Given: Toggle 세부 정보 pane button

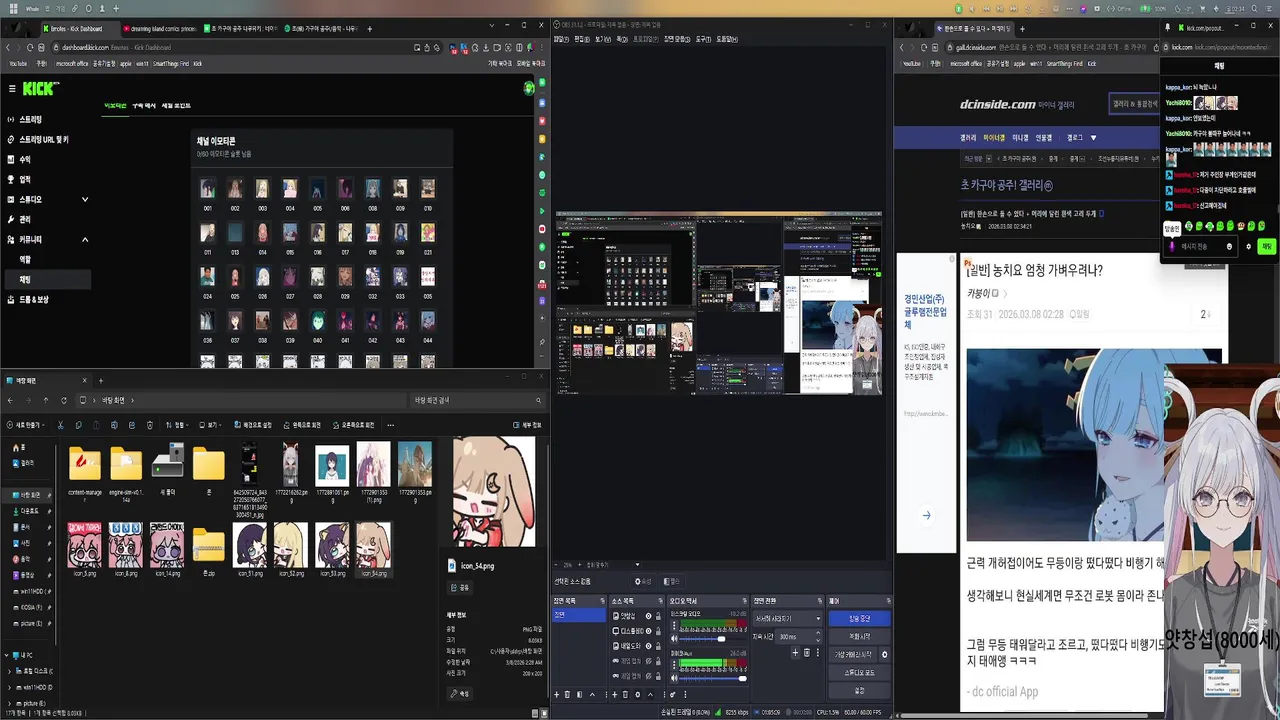Looking at the screenshot, I should [x=528, y=425].
